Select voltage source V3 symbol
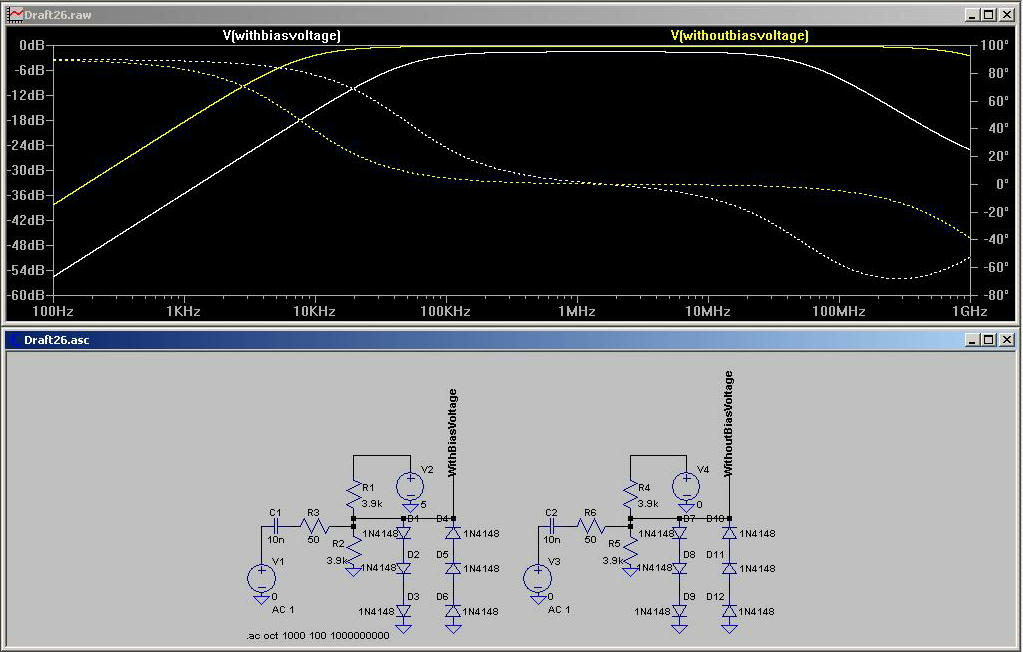This screenshot has width=1023, height=652. pos(538,578)
